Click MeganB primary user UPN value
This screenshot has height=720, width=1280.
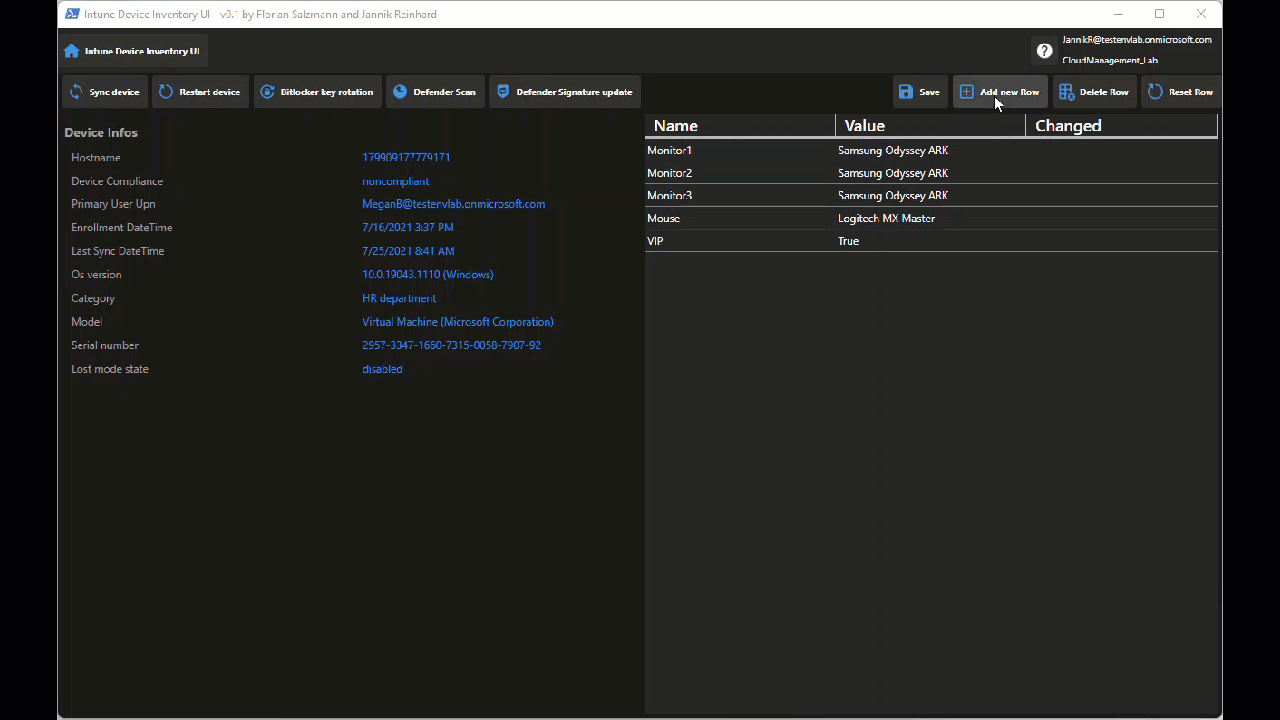[453, 204]
